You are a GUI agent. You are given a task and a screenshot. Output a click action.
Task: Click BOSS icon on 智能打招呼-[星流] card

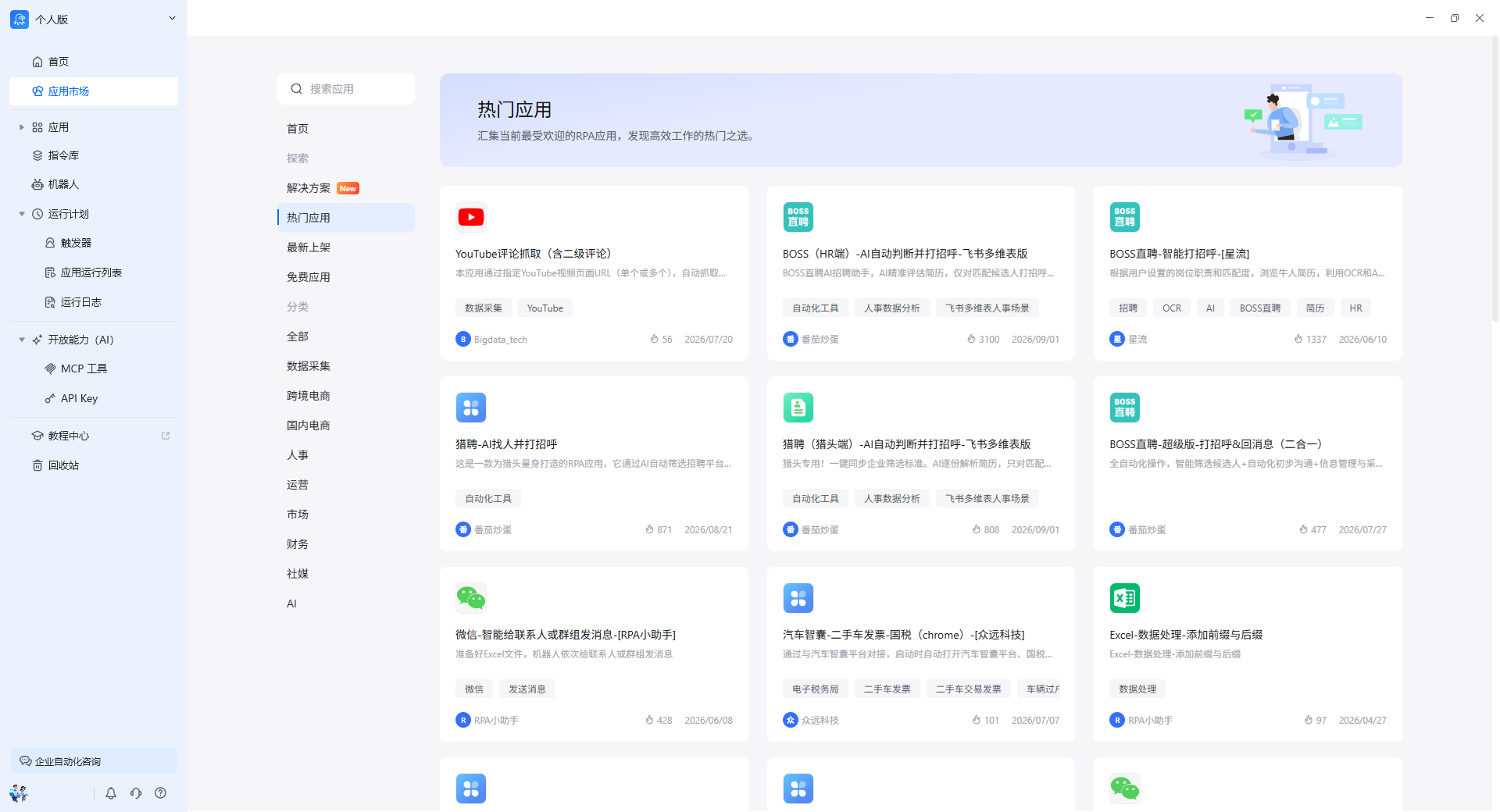1125,217
